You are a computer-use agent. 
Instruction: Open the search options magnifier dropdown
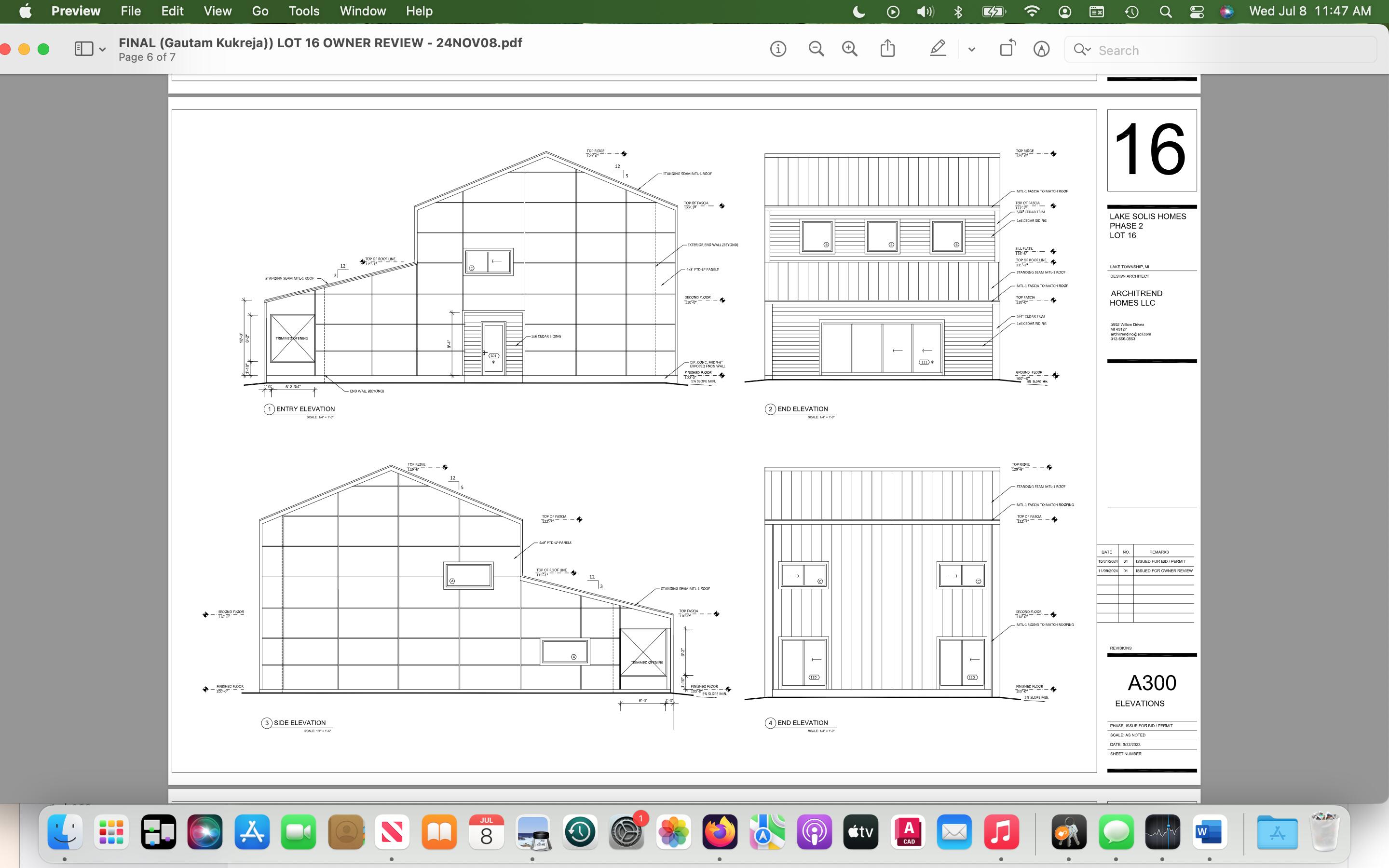(1082, 50)
